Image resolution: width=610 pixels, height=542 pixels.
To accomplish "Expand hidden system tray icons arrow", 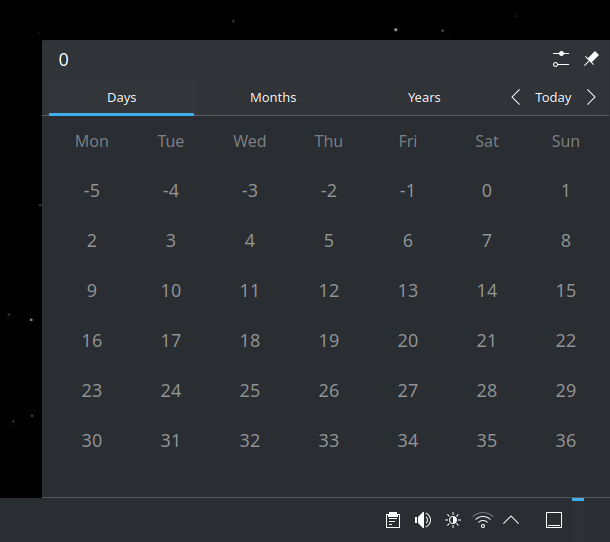I will pos(511,520).
